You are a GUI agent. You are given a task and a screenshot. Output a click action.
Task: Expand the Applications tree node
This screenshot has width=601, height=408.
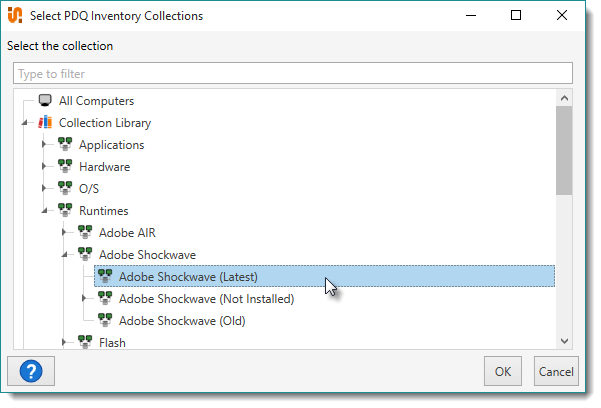44,145
